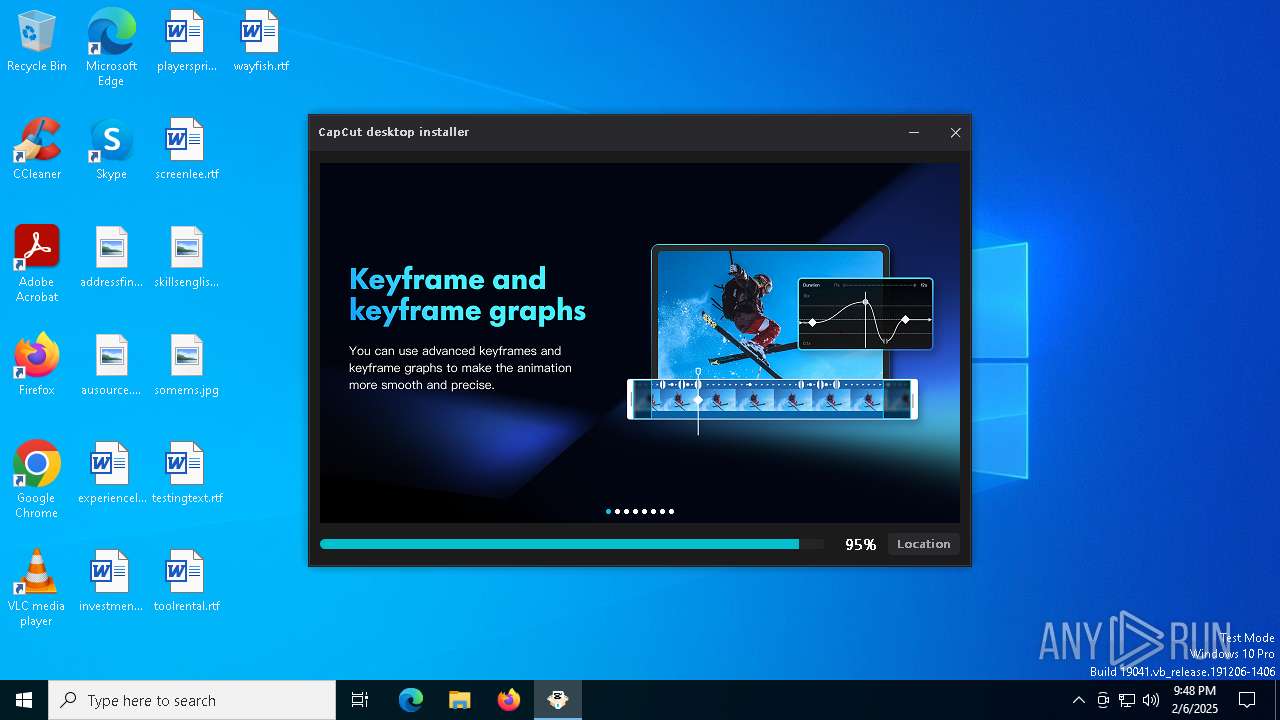Open File Explorer from the taskbar
Image resolution: width=1280 pixels, height=720 pixels.
coord(459,700)
